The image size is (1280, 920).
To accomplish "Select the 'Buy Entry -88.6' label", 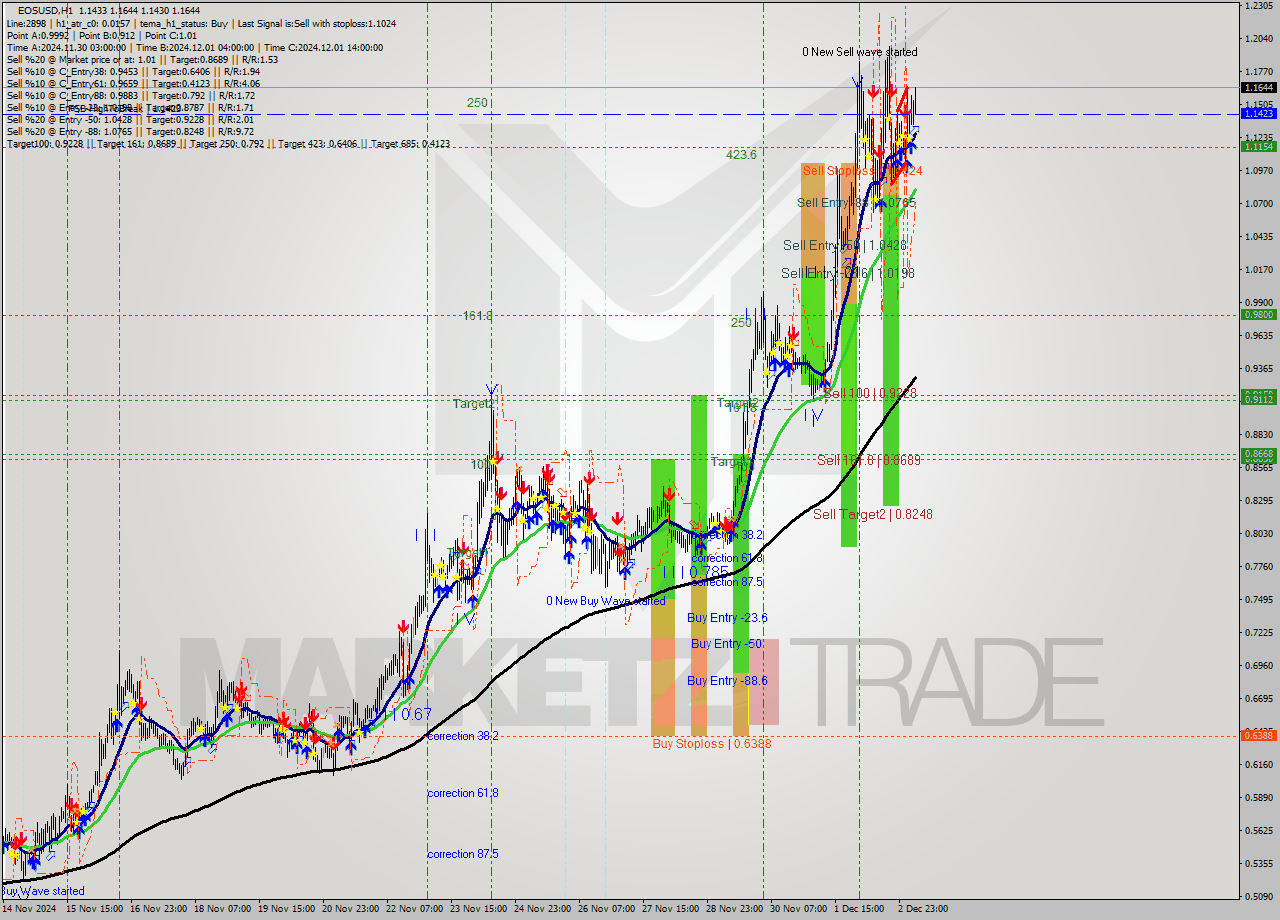I will 727,681.
